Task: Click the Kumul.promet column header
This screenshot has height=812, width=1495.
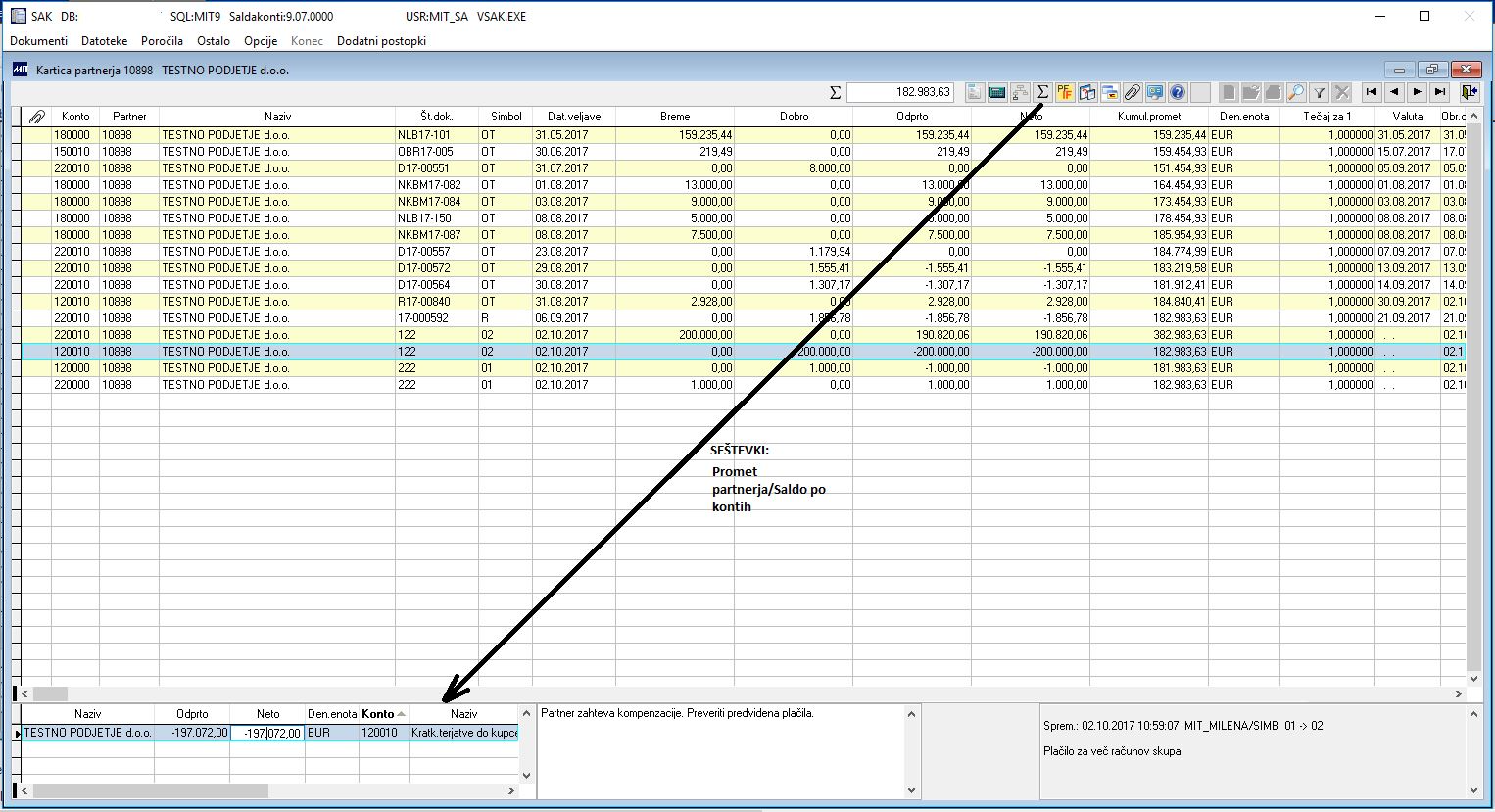Action: click(x=1148, y=117)
